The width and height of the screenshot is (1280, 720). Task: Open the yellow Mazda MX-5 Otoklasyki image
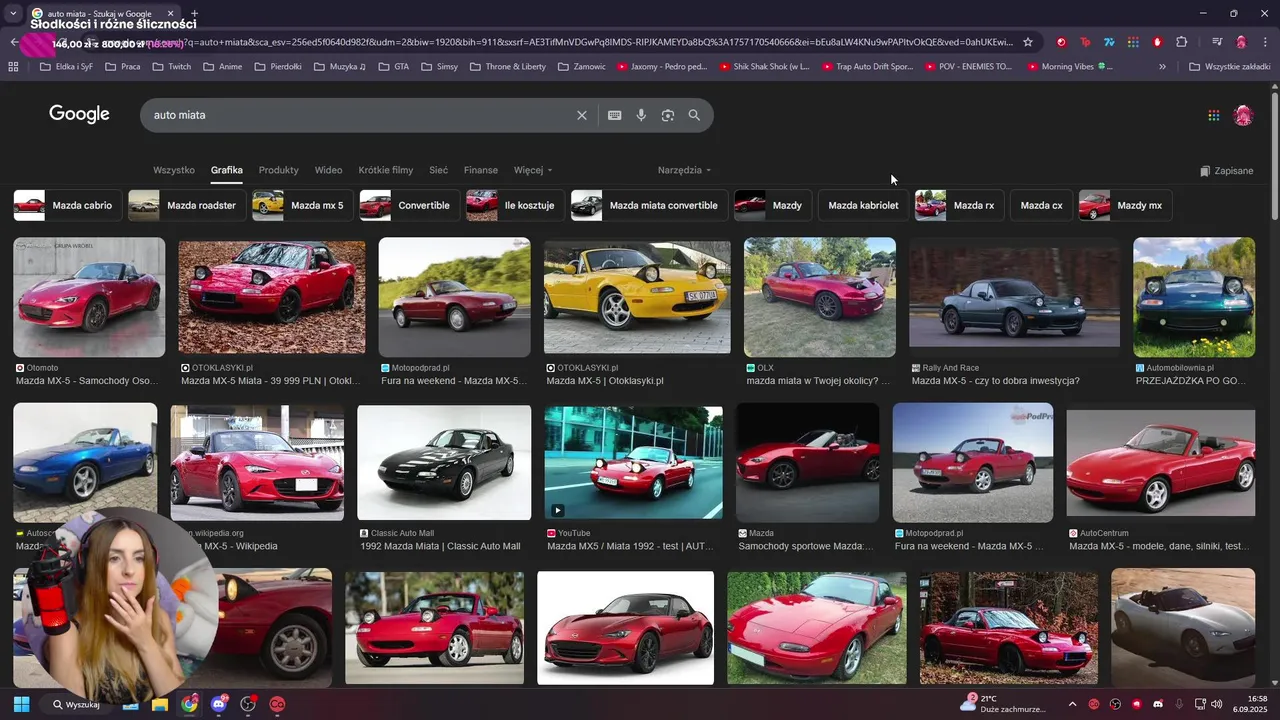(x=637, y=297)
